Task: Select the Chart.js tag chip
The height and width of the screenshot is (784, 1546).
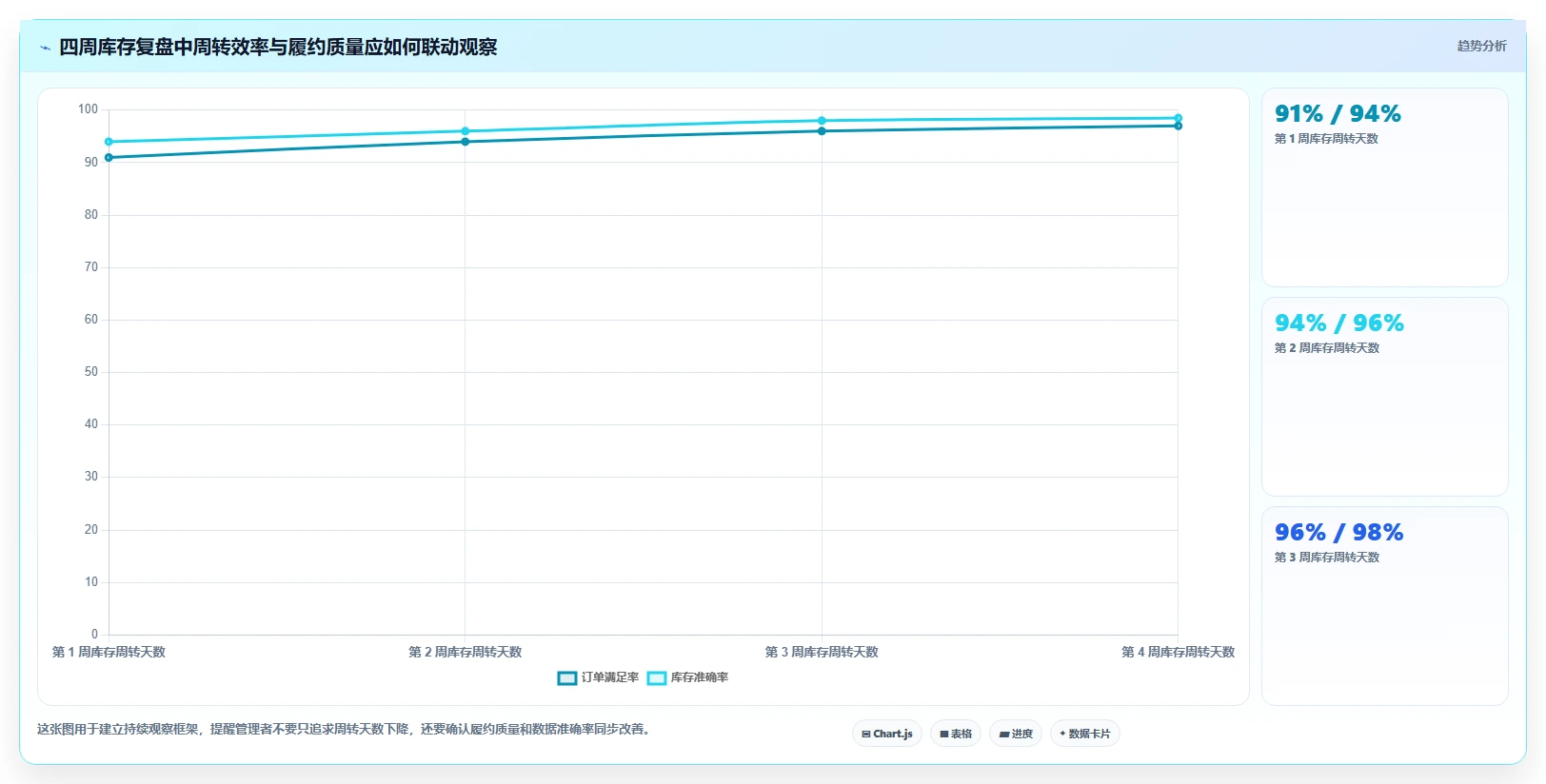Action: 887,734
